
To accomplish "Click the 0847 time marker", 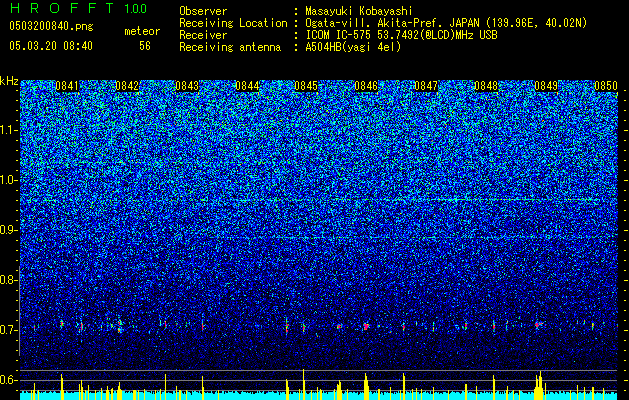I will click(x=426, y=86).
